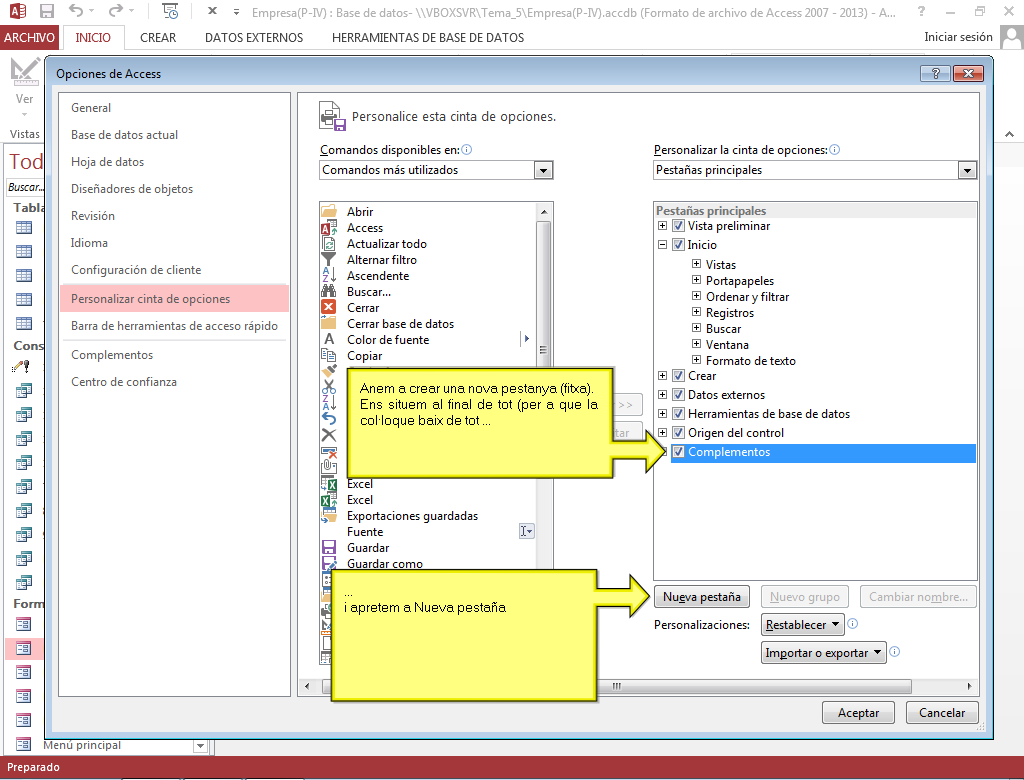Open the Restablecer dropdown button
Screen dimensions: 1024x780
tap(803, 625)
